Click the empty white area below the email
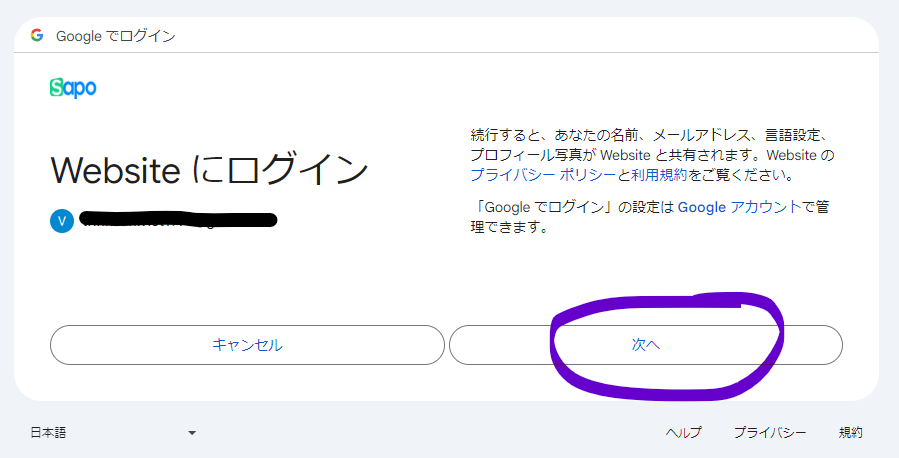 point(240,275)
